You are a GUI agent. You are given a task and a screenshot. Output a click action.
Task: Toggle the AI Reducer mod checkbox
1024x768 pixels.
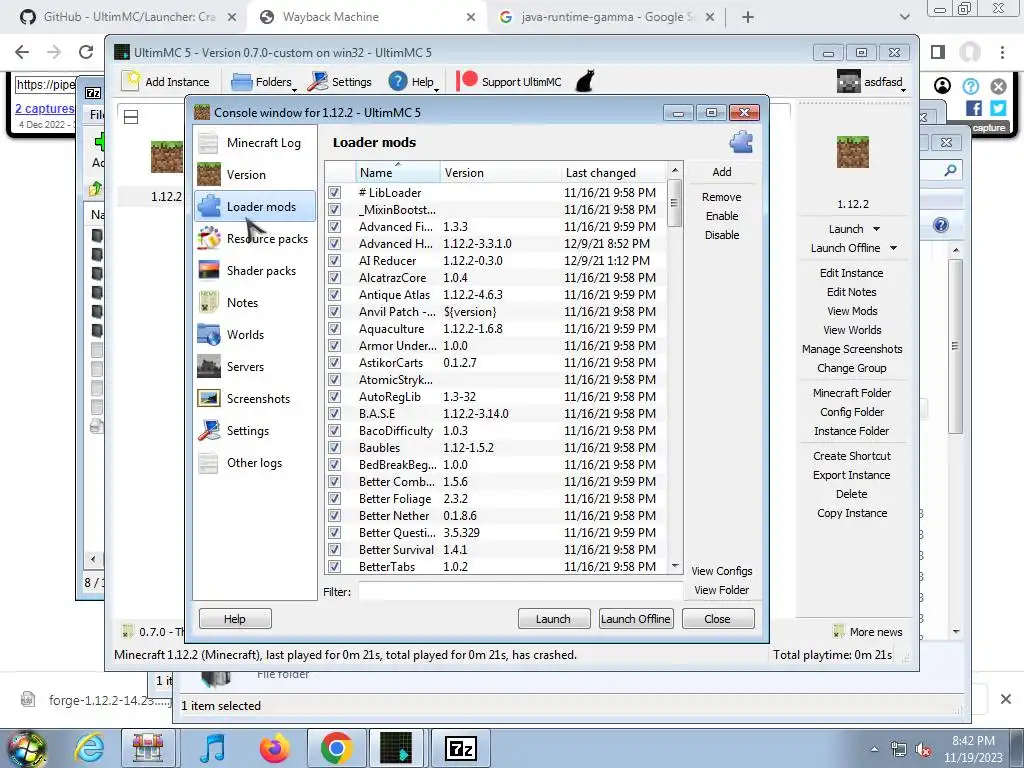coord(334,261)
